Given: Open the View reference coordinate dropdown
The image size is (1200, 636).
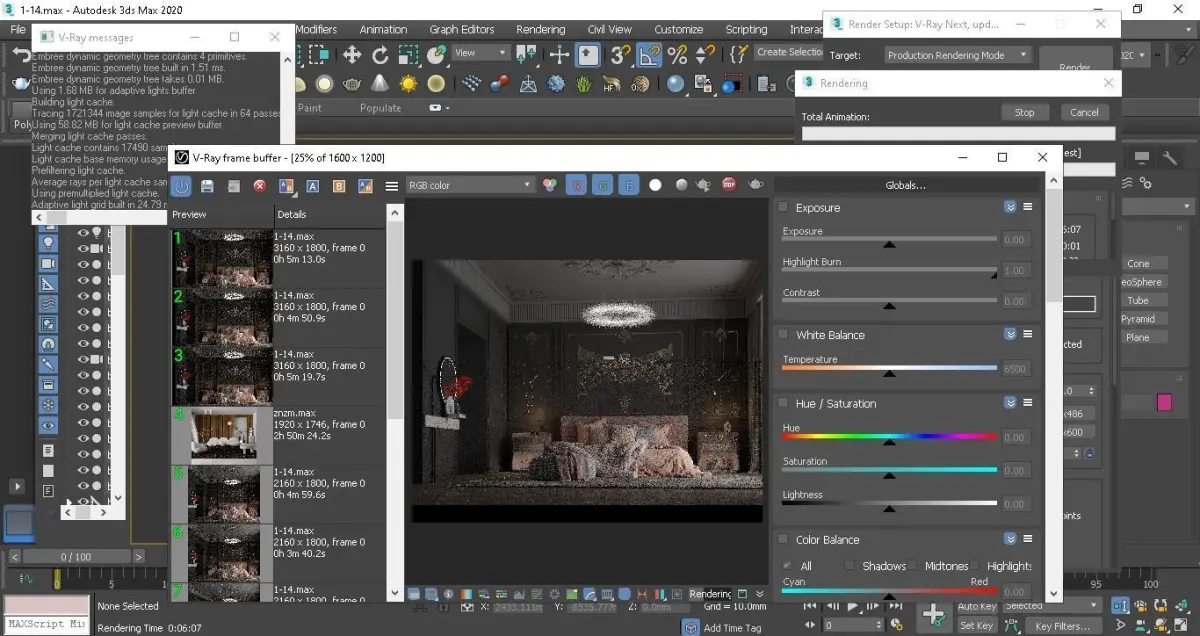Looking at the screenshot, I should coord(480,52).
